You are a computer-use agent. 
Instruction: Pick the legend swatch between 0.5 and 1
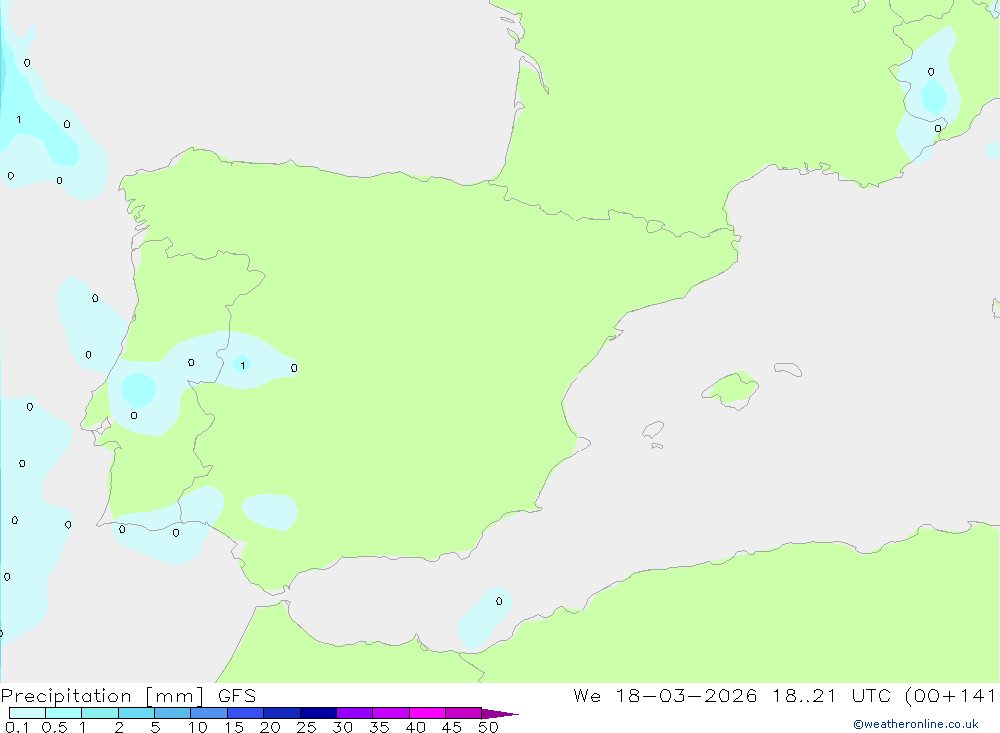point(64,713)
